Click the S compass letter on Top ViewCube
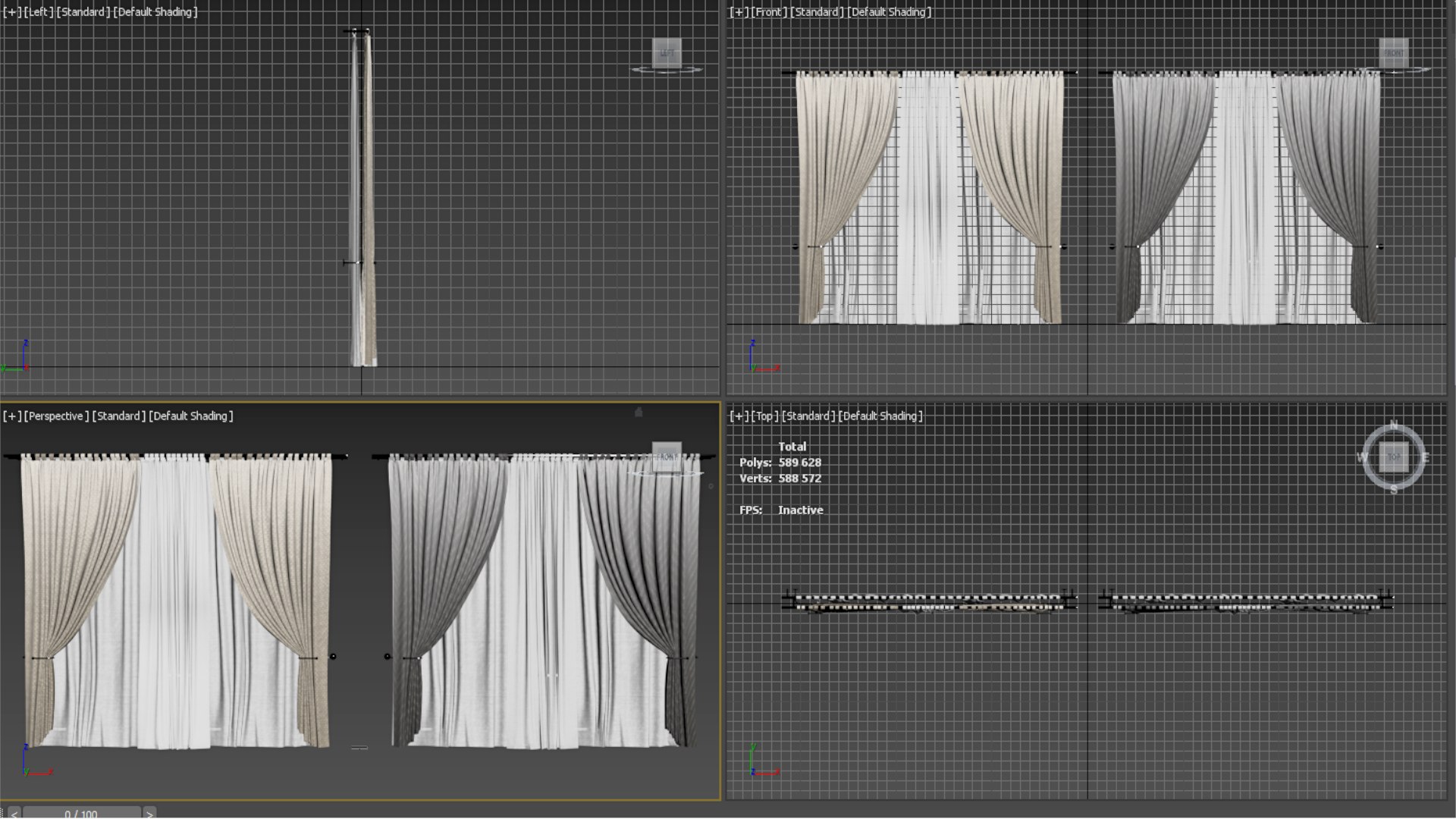Screen dimensions: 1456x819 pyautogui.click(x=1394, y=490)
